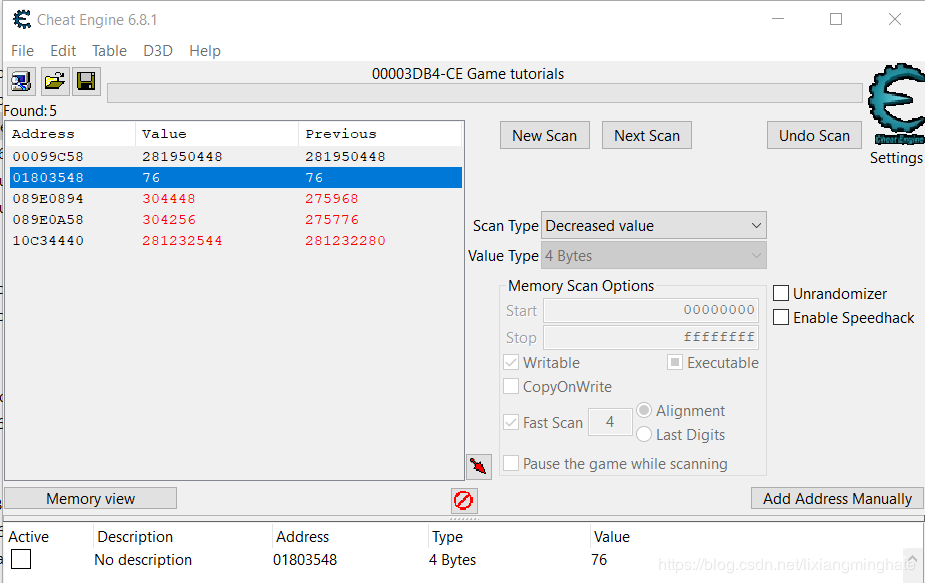Viewport: 925px width, 583px height.
Task: Click the red no-entry clear list icon
Action: point(463,500)
